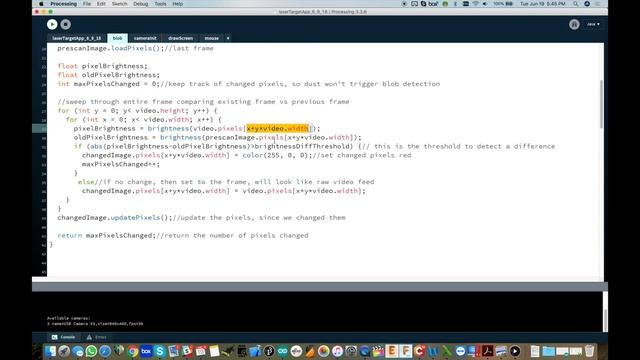Toggle the debugger icon in toolbar
This screenshot has width=640, height=360.
(x=574, y=24)
